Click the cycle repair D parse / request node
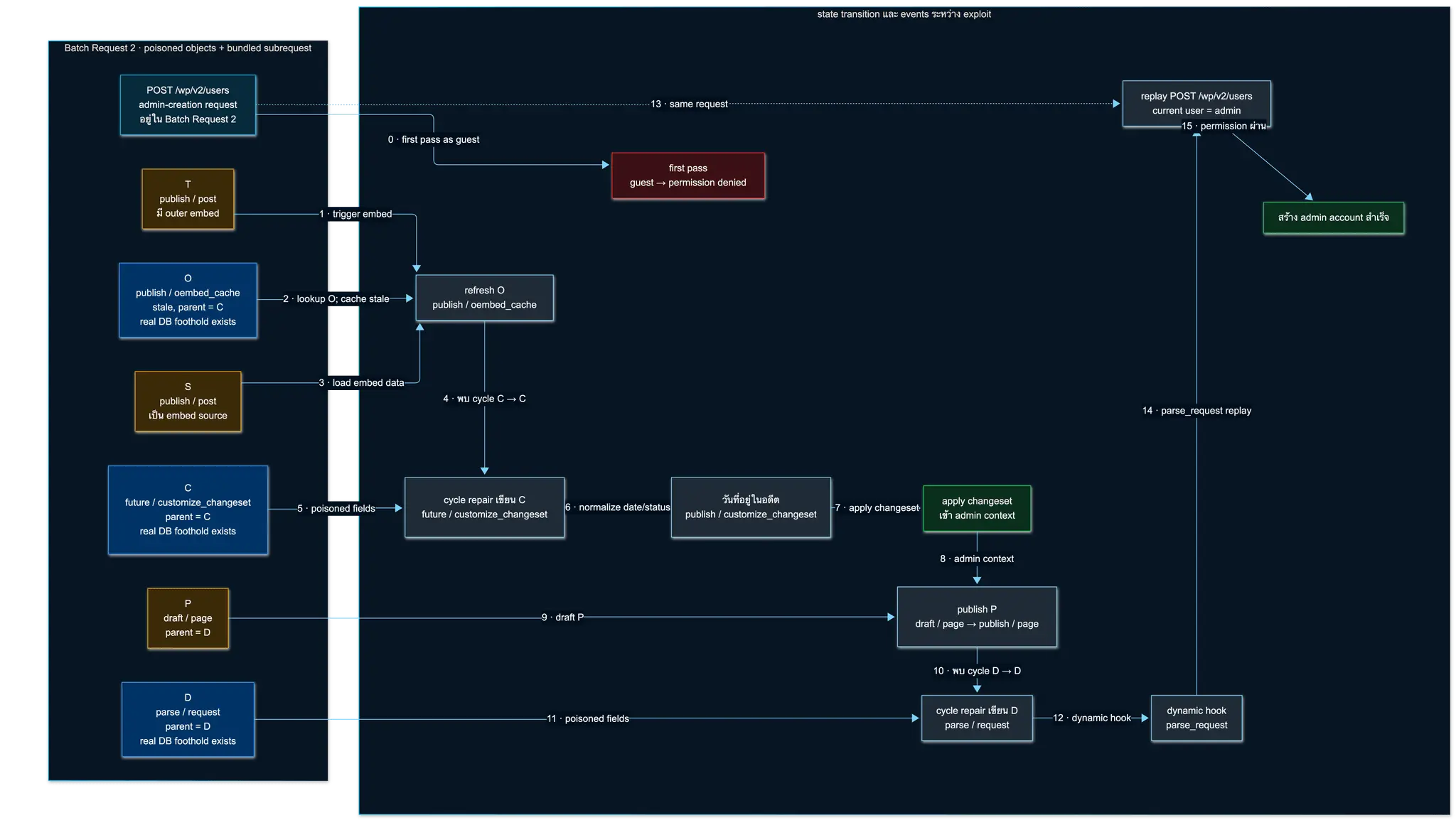The image size is (1456, 820). [977, 718]
